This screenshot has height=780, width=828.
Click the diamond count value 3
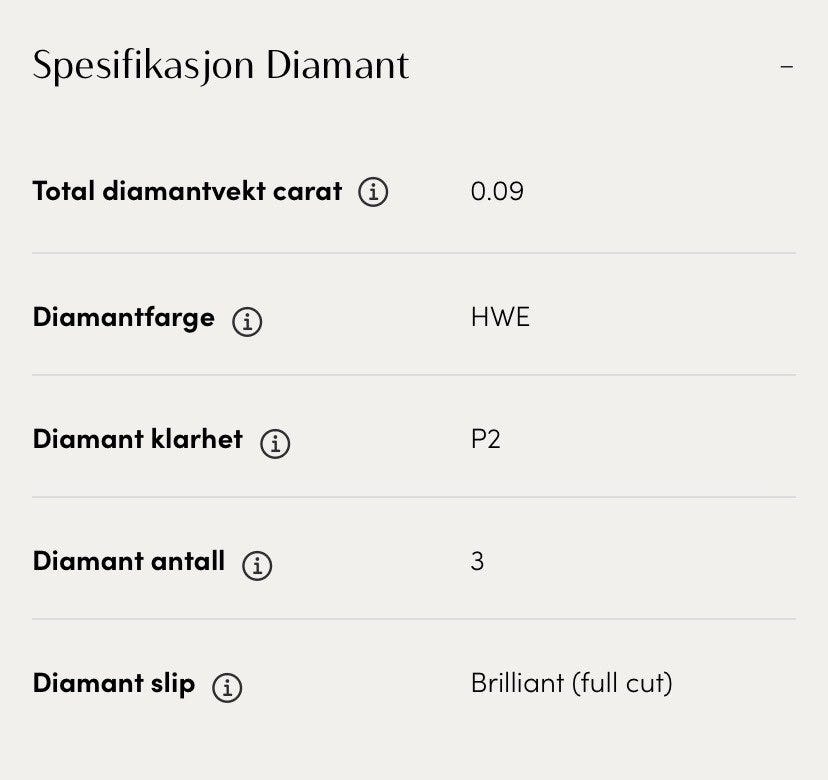tap(477, 561)
